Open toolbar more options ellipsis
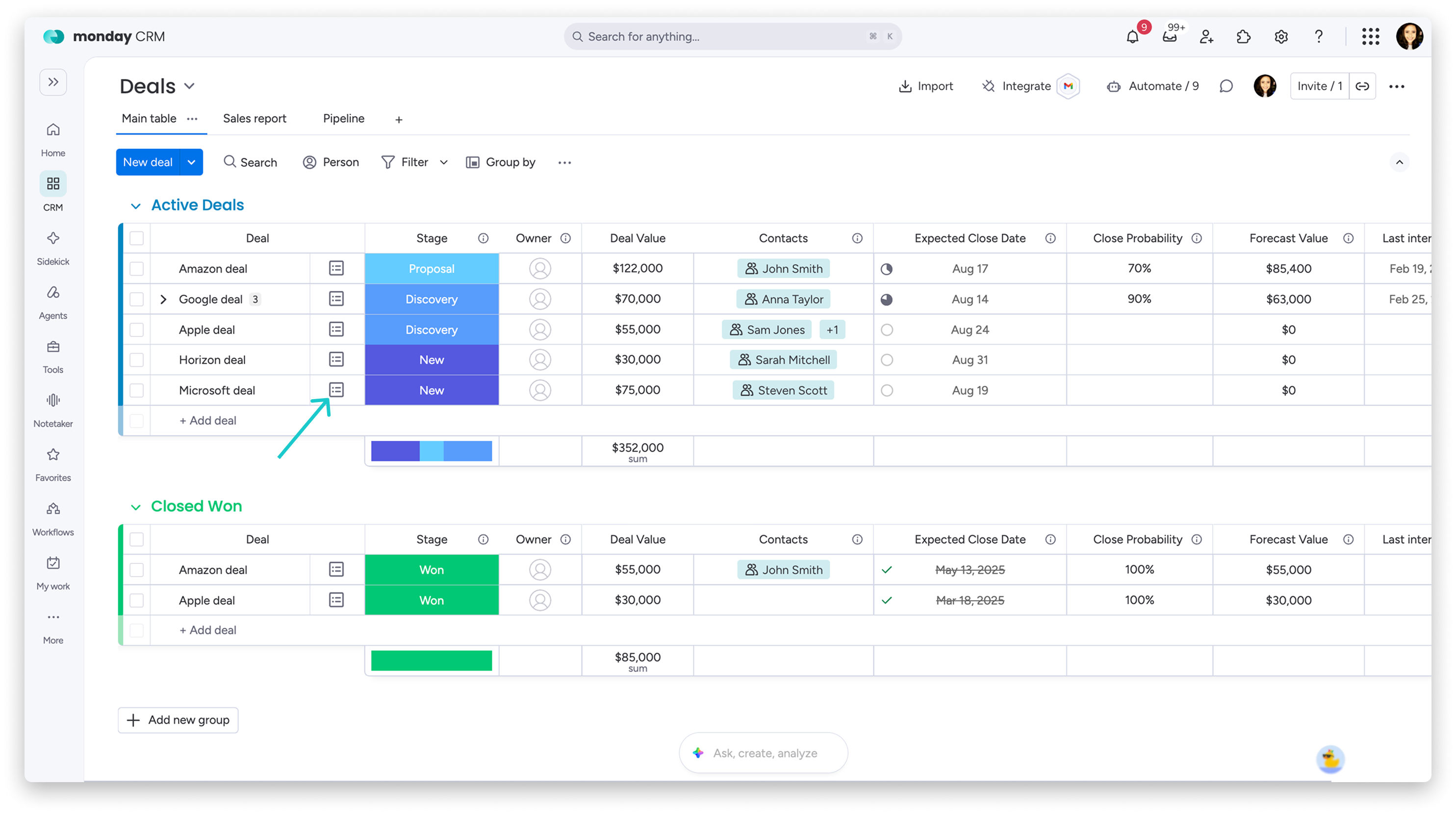 click(x=564, y=162)
